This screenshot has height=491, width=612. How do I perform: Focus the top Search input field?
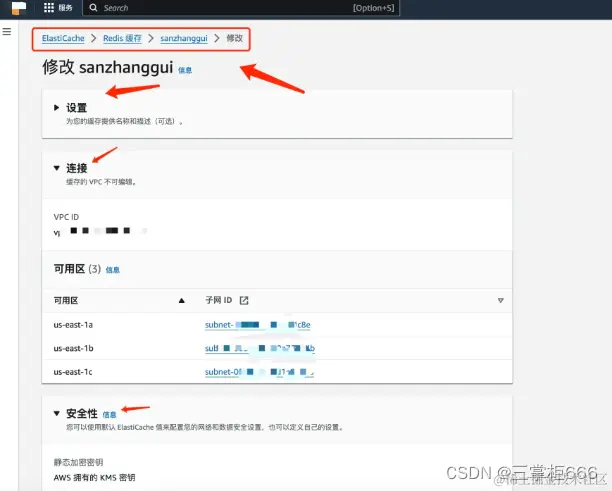point(241,8)
